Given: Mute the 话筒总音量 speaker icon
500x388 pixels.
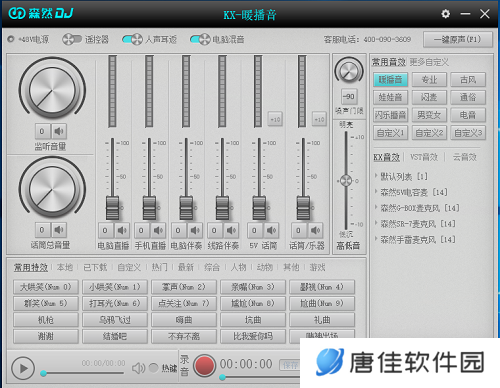Looking at the screenshot, I should pos(59,230).
